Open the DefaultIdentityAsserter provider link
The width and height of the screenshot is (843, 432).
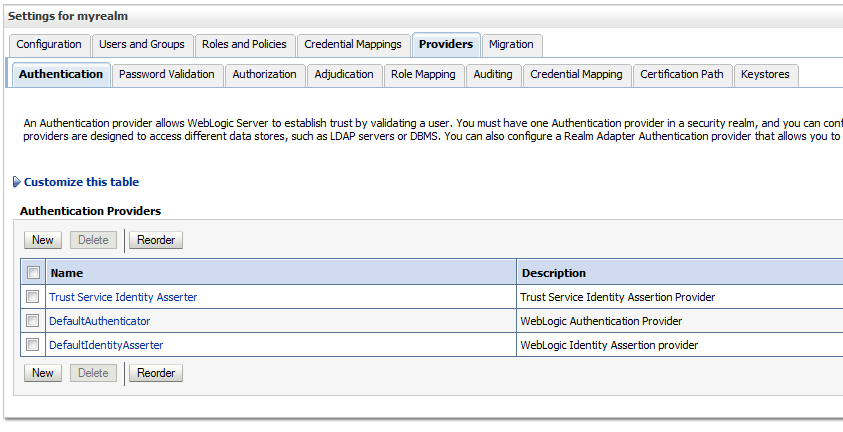[106, 345]
